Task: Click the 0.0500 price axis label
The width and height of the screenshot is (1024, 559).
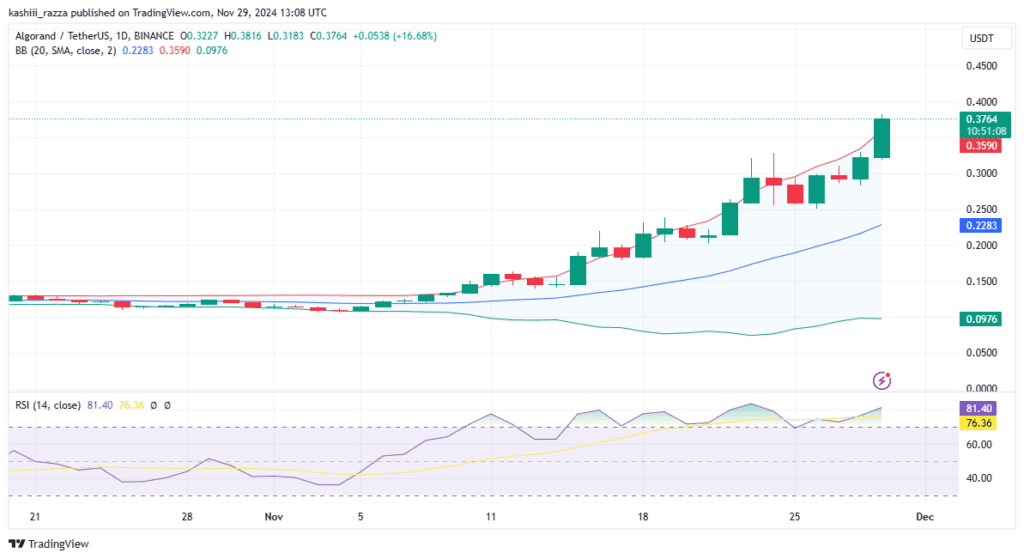Action: 982,353
